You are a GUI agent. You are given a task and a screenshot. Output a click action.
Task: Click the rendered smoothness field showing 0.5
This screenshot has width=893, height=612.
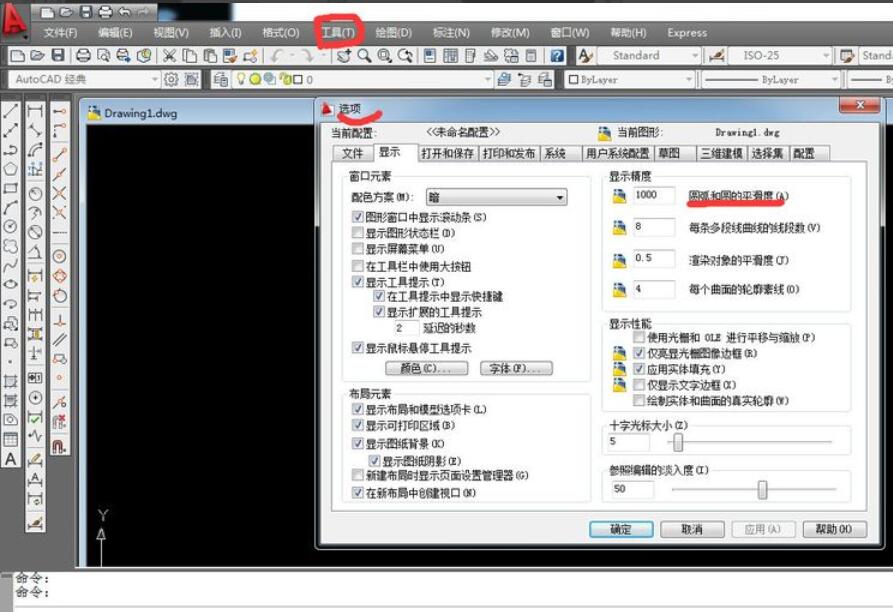click(x=654, y=258)
